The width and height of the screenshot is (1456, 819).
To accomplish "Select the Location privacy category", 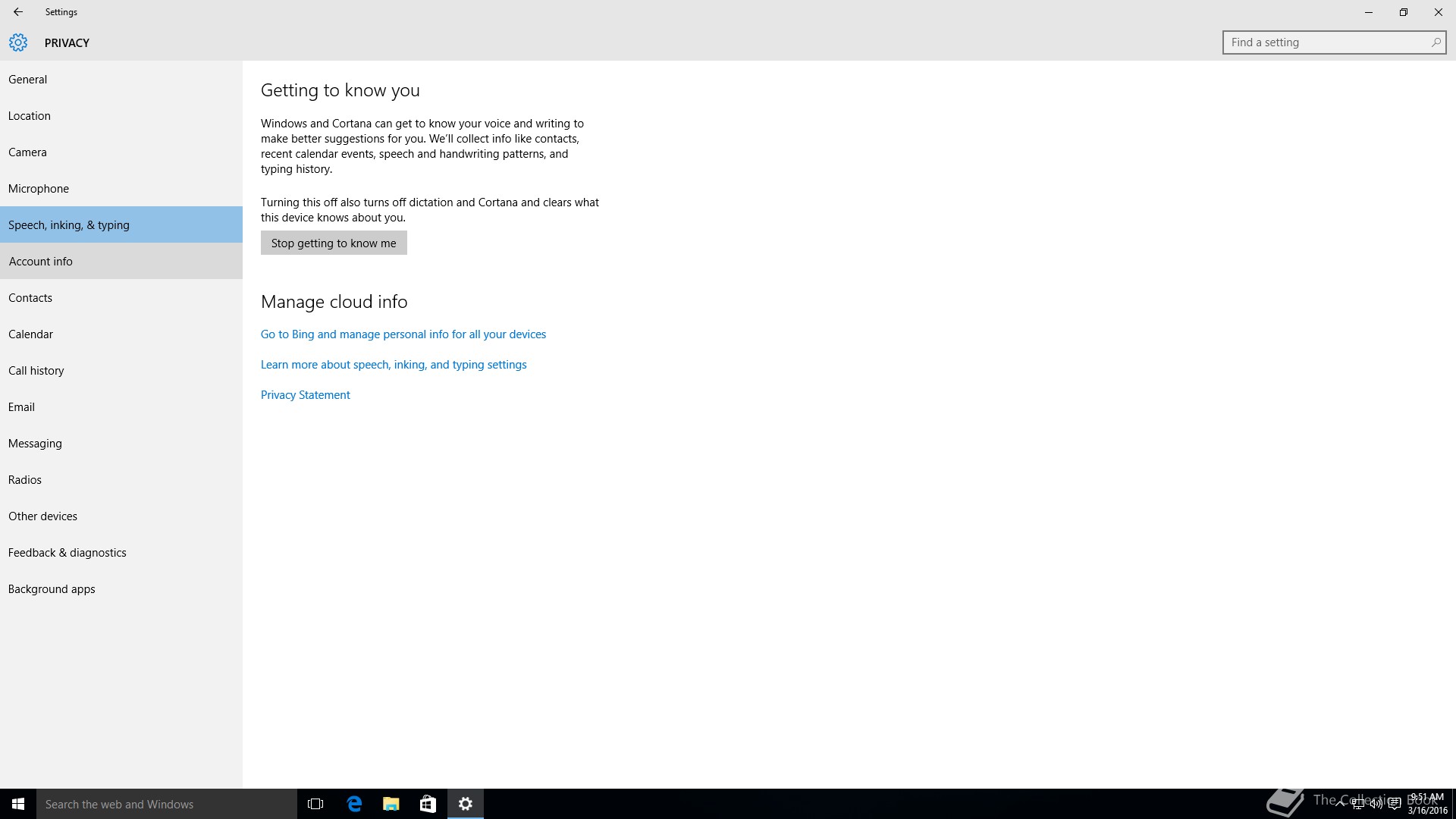I will (x=30, y=116).
